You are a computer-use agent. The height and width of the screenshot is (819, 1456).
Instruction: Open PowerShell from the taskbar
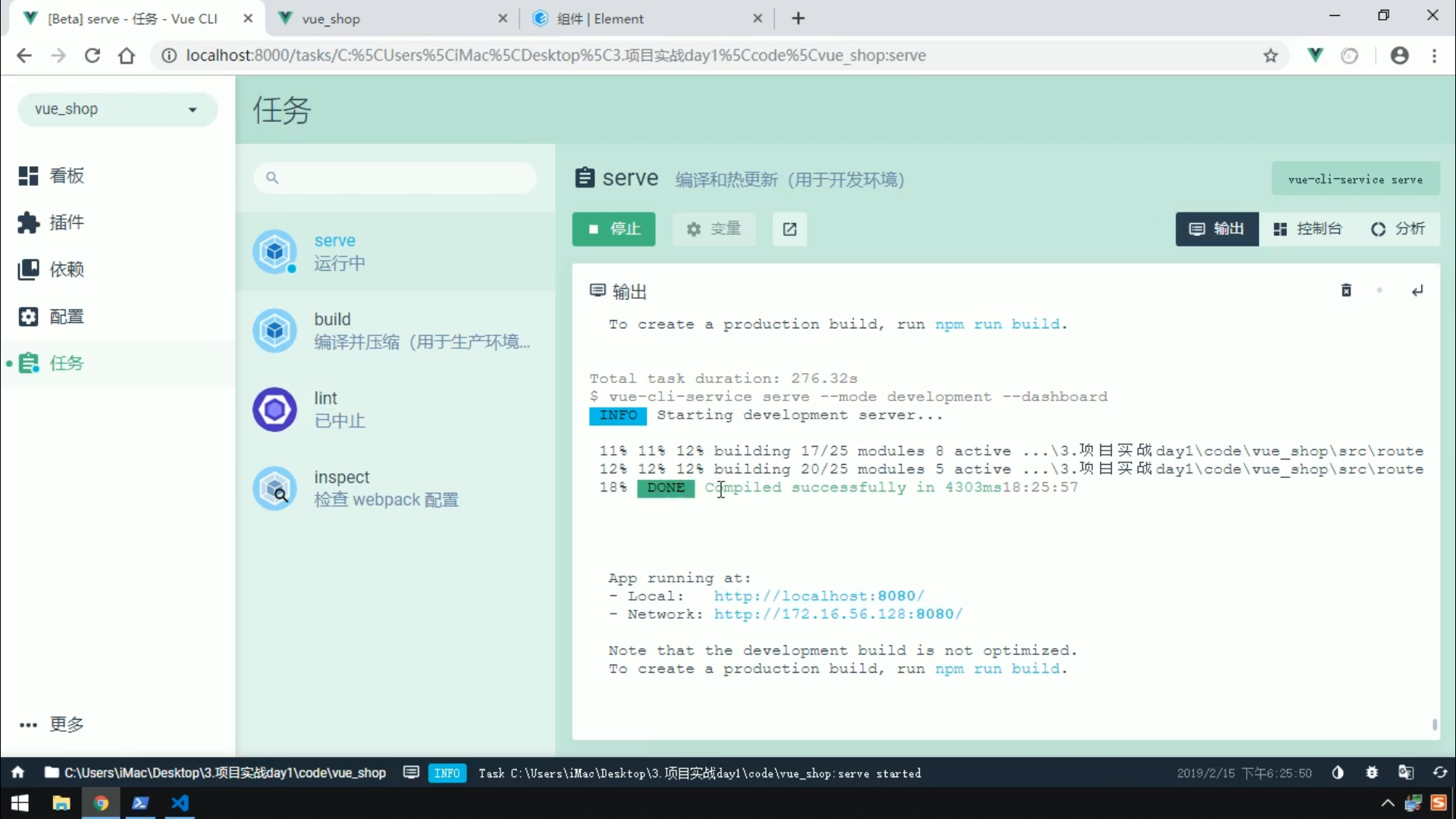pyautogui.click(x=140, y=803)
